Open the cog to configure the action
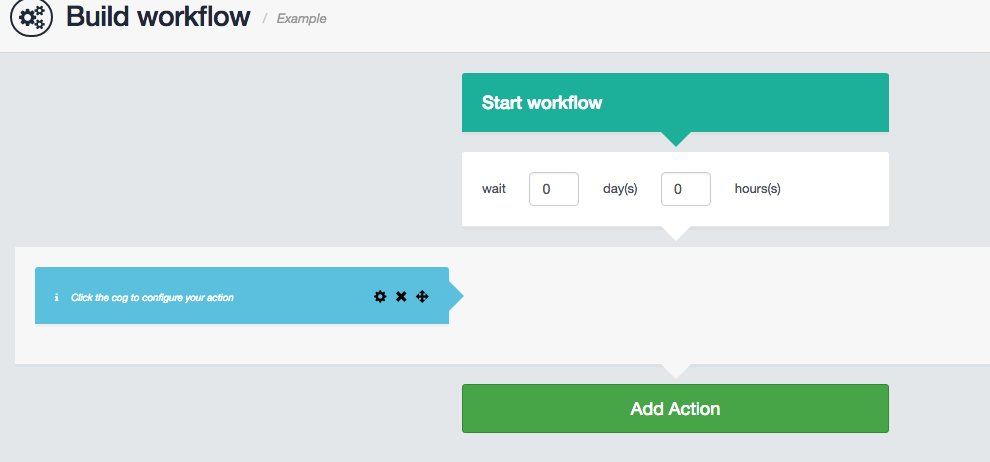The image size is (990, 462). (x=380, y=296)
